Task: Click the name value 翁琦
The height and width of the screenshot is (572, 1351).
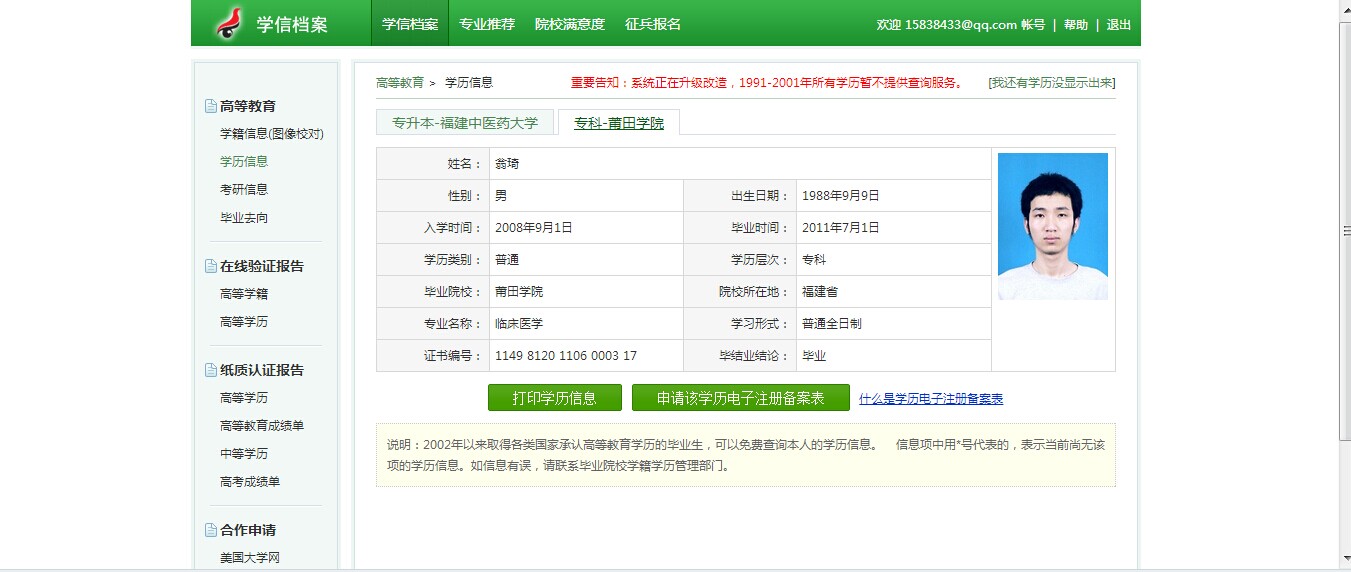Action: click(507, 164)
